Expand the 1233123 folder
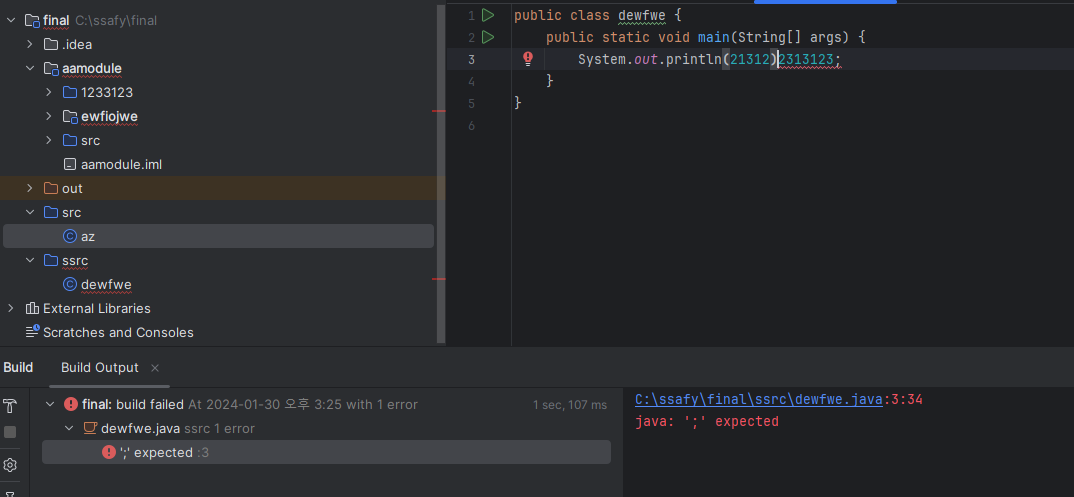 pyautogui.click(x=49, y=92)
